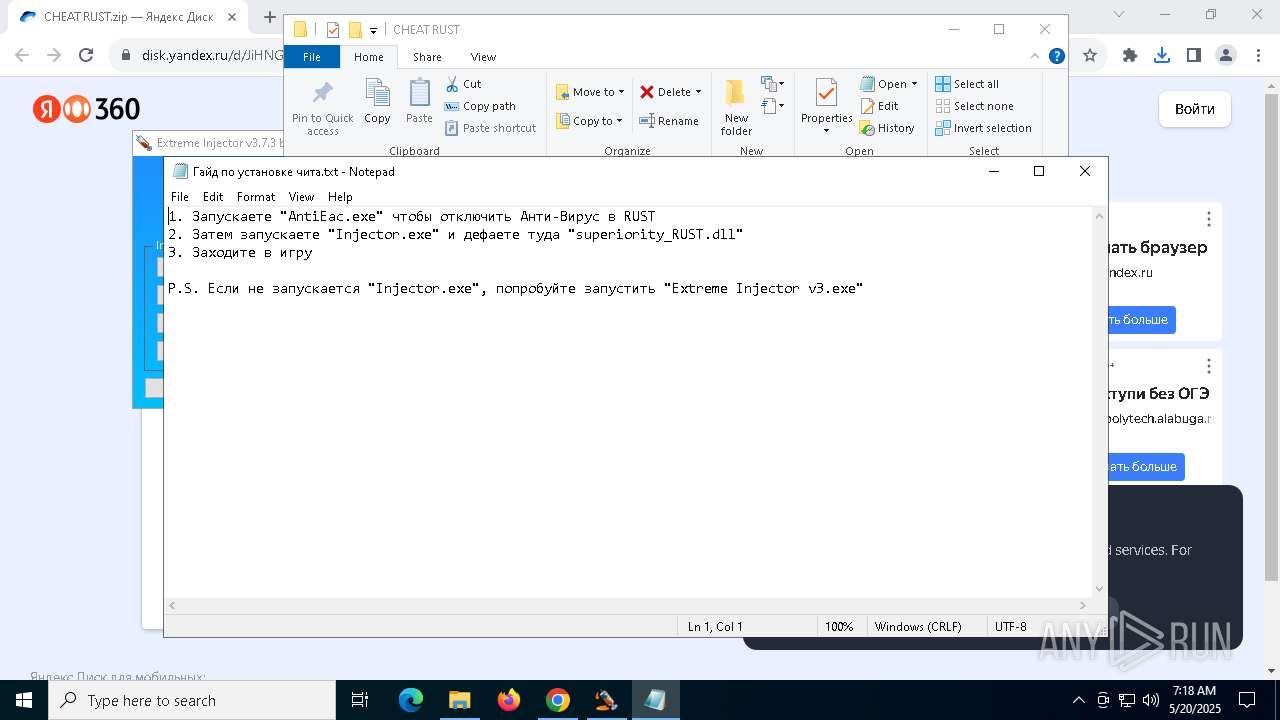1280x720 pixels.
Task: Open the File tab in Explorer
Action: coord(312,57)
